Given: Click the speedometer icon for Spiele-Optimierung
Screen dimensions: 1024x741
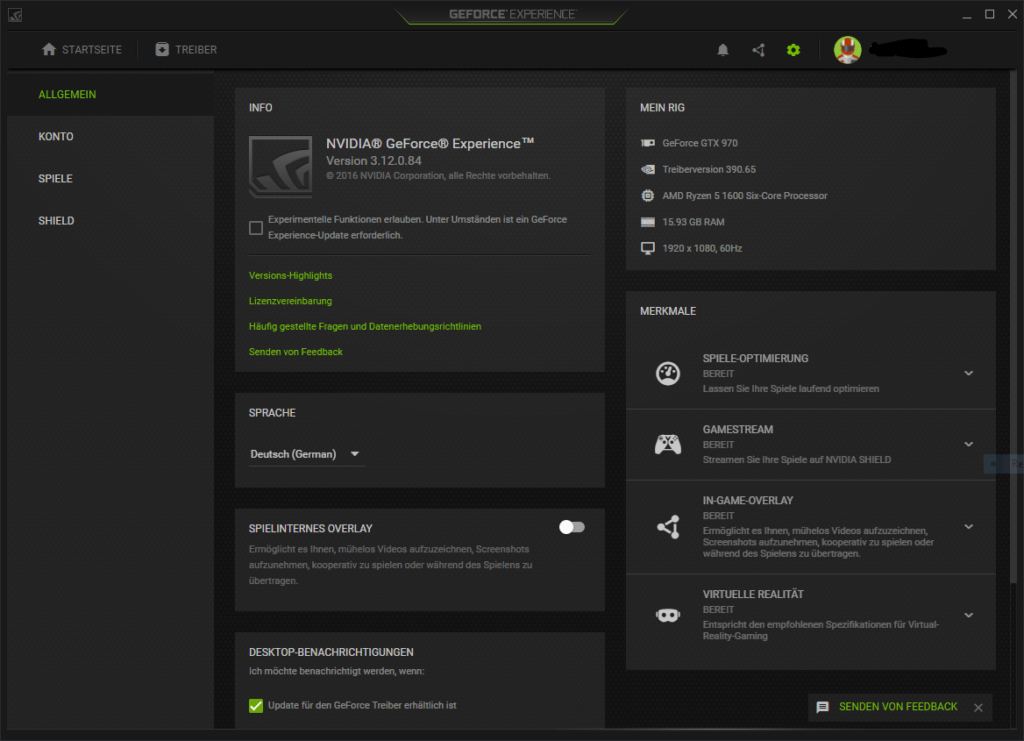Looking at the screenshot, I should pos(667,373).
